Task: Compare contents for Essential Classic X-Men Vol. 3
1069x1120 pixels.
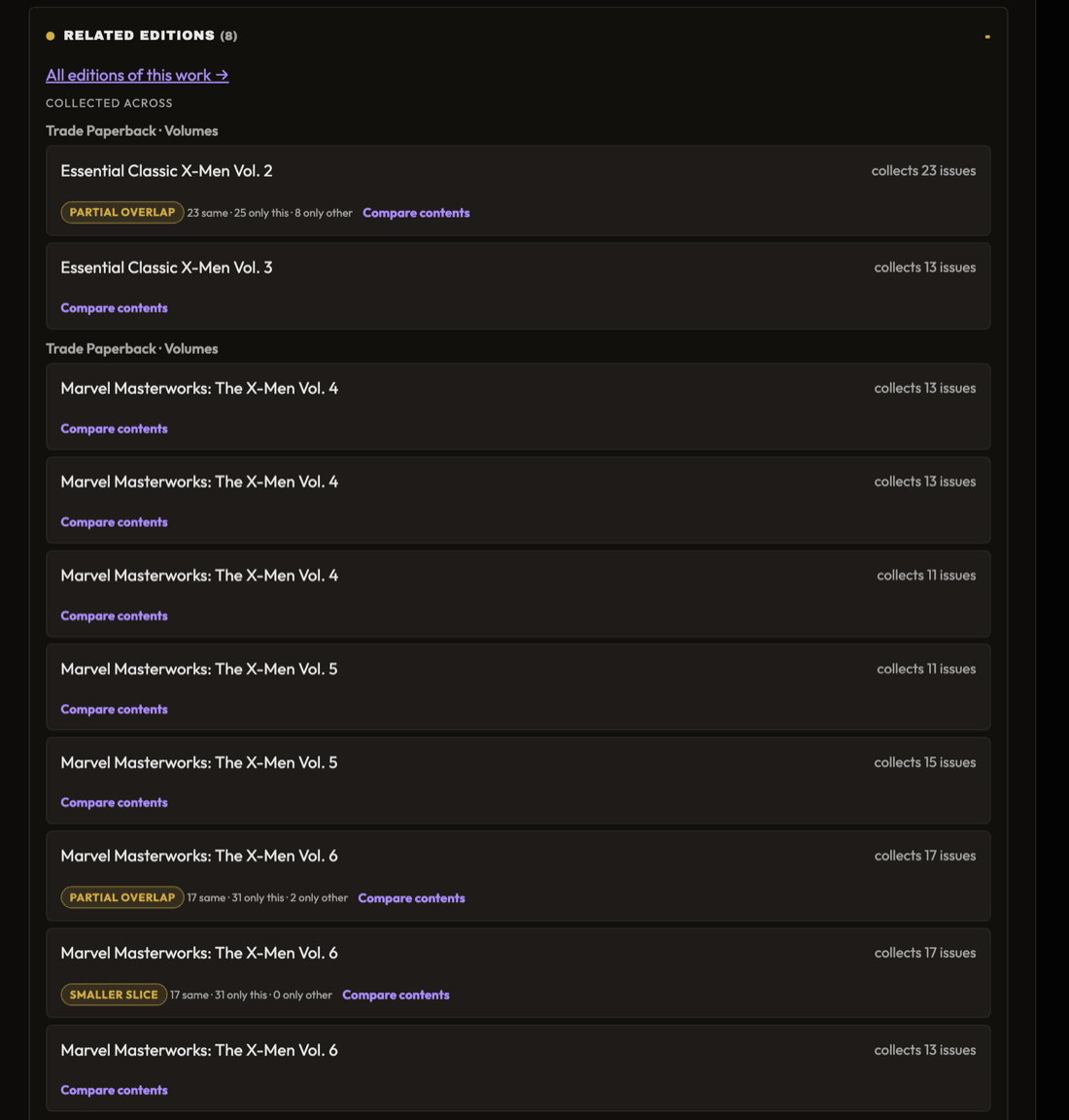Action: [x=115, y=308]
